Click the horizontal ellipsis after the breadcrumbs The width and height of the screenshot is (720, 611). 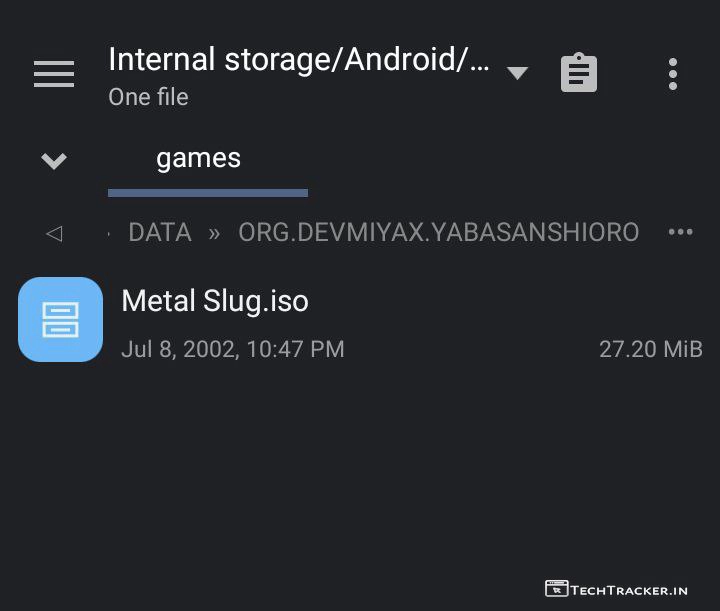[680, 232]
